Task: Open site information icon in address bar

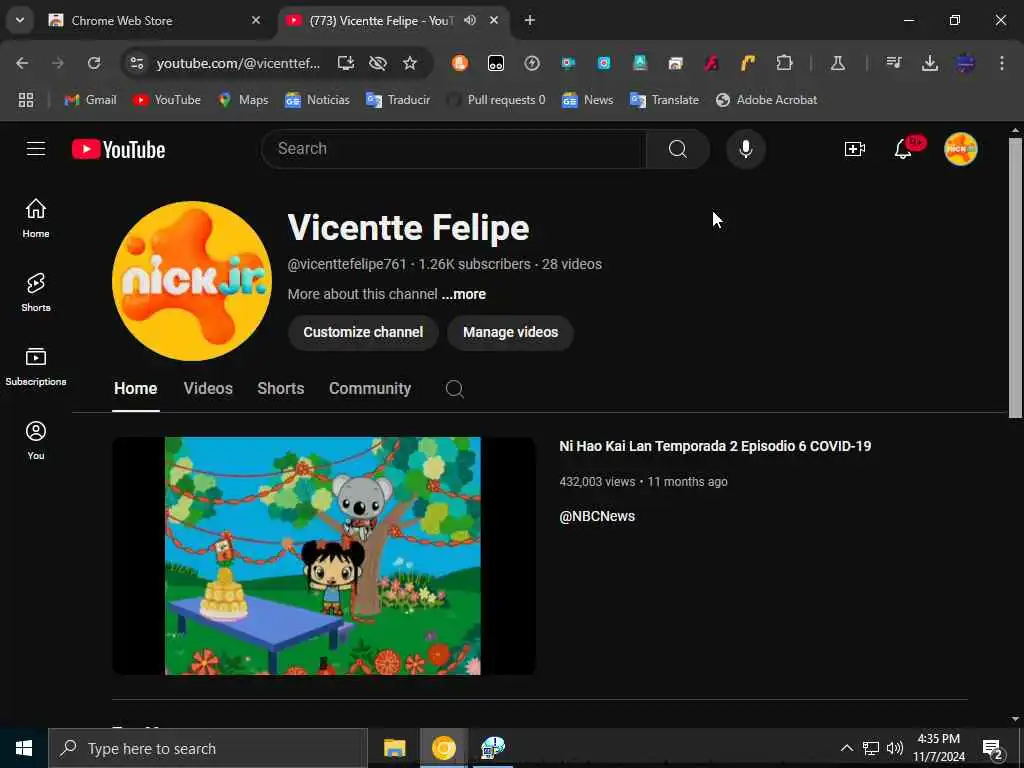Action: (x=136, y=63)
